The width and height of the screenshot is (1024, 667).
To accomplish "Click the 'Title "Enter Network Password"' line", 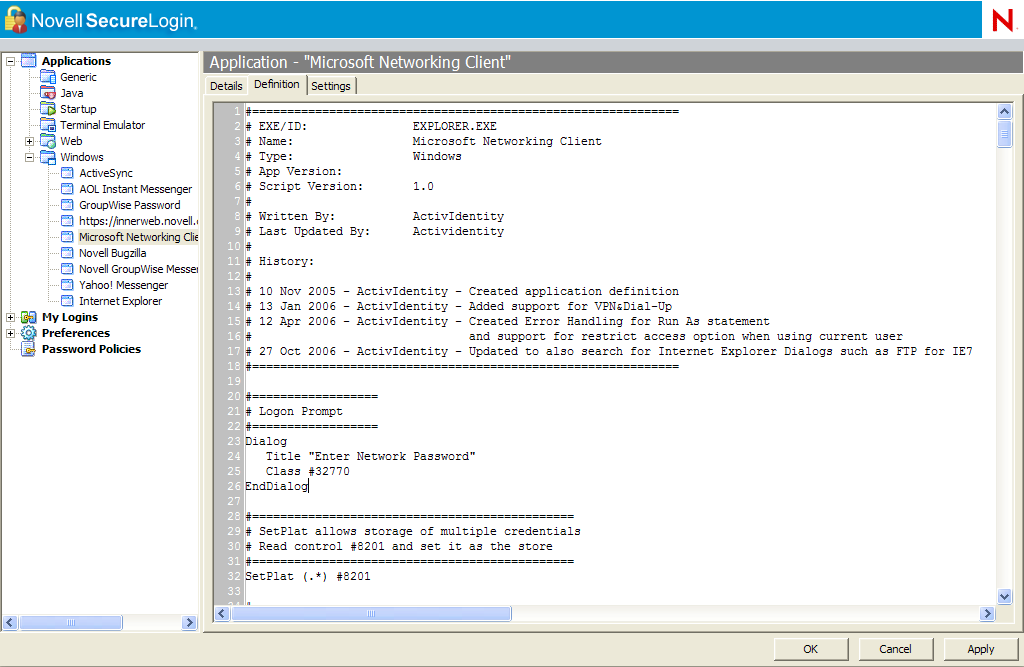I will click(x=370, y=456).
